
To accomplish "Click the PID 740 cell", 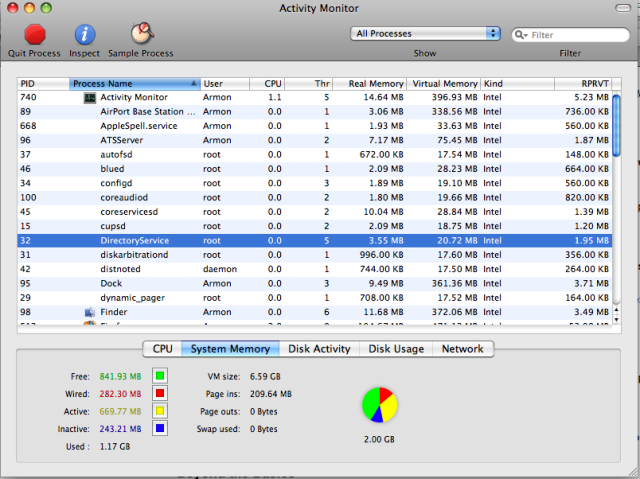I will (x=28, y=98).
